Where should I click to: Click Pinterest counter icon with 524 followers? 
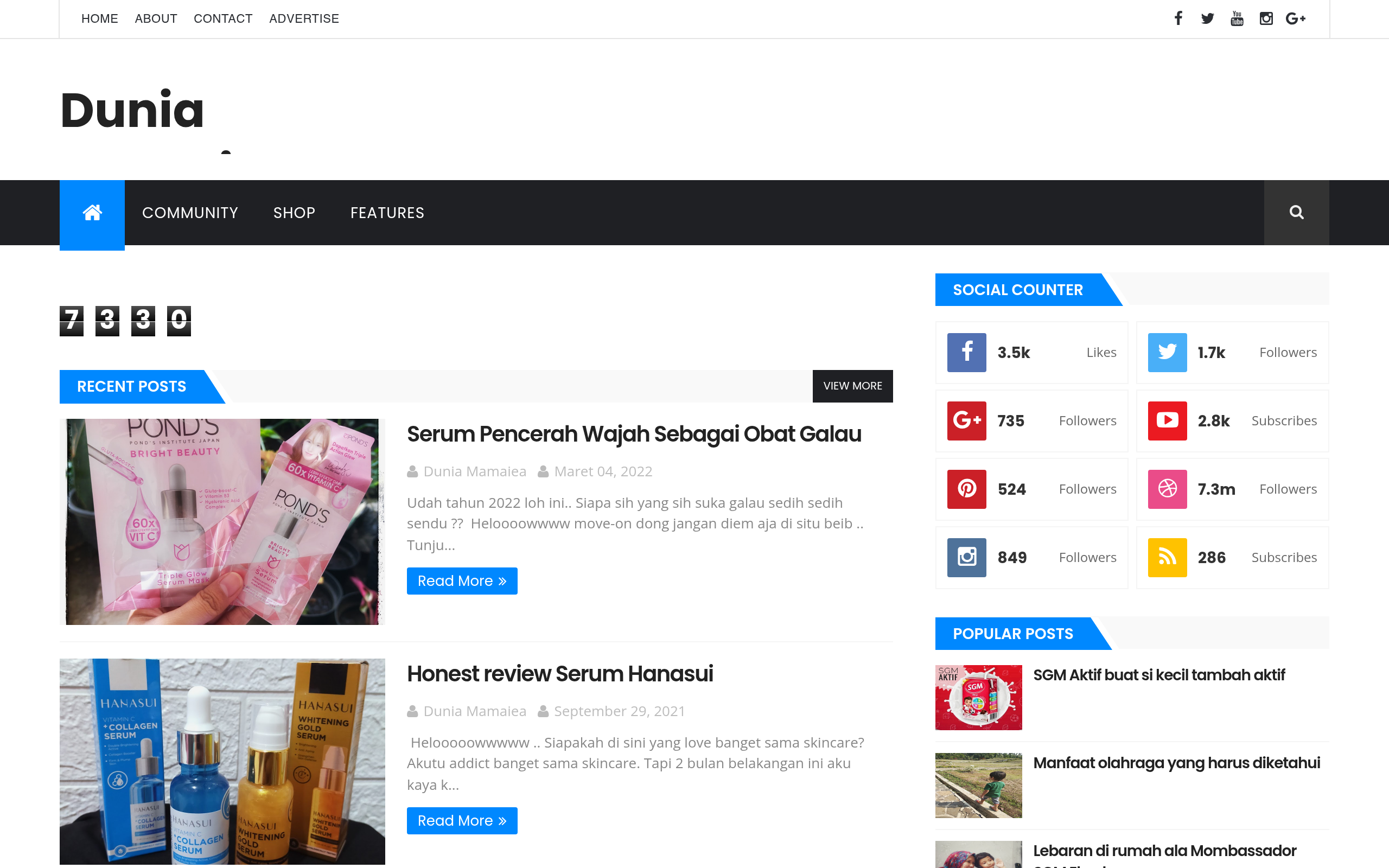(x=966, y=489)
